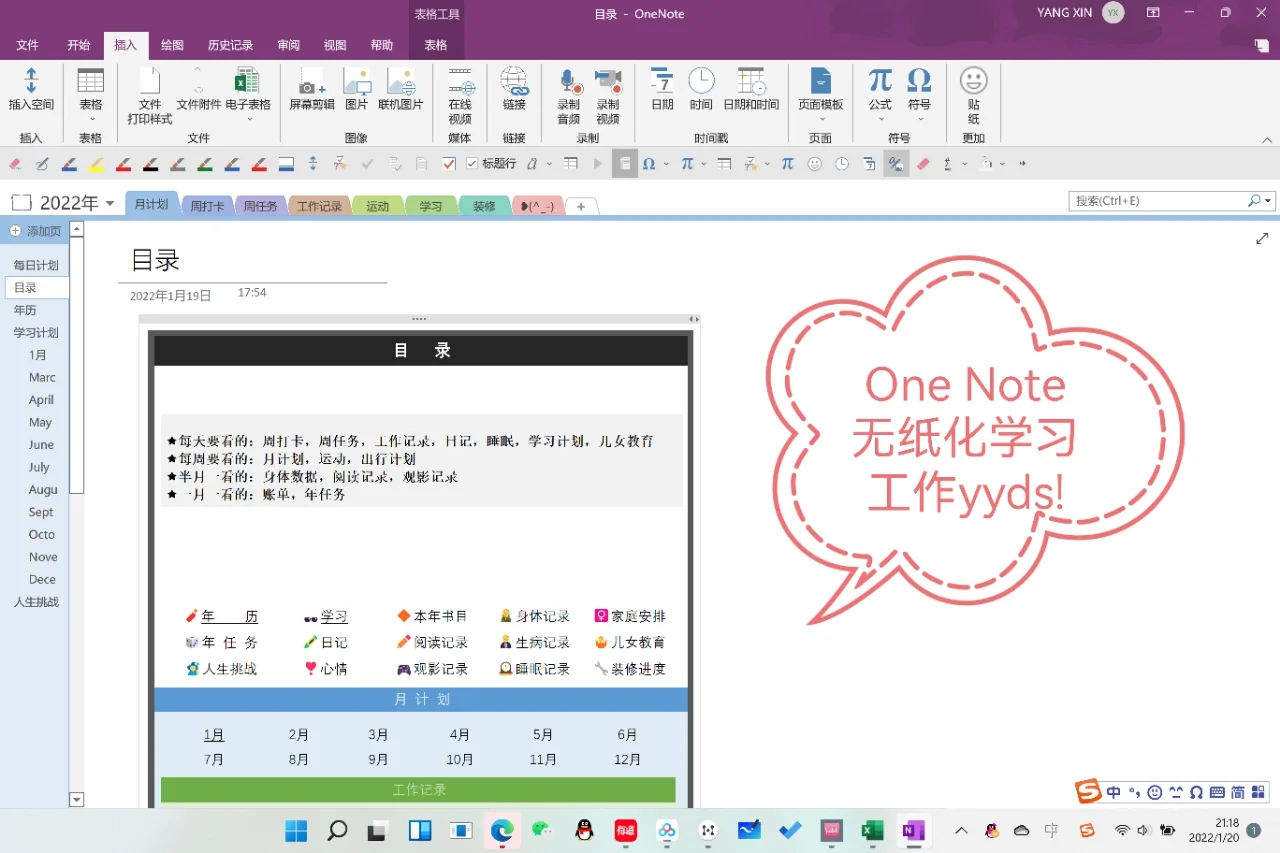Select the eraser in quick toolbar
The image size is (1280, 853).
pyautogui.click(x=15, y=164)
